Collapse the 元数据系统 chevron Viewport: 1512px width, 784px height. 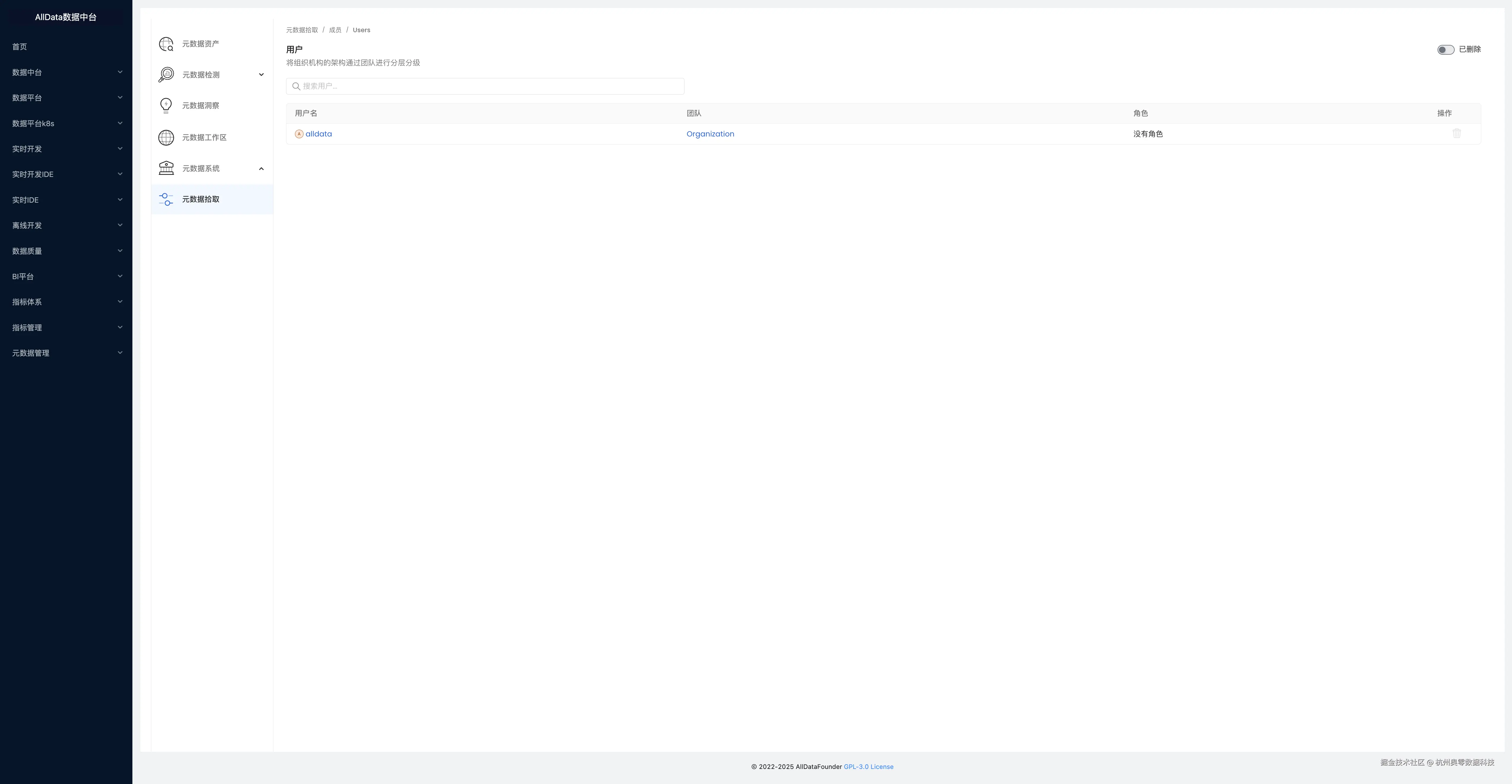pos(261,169)
